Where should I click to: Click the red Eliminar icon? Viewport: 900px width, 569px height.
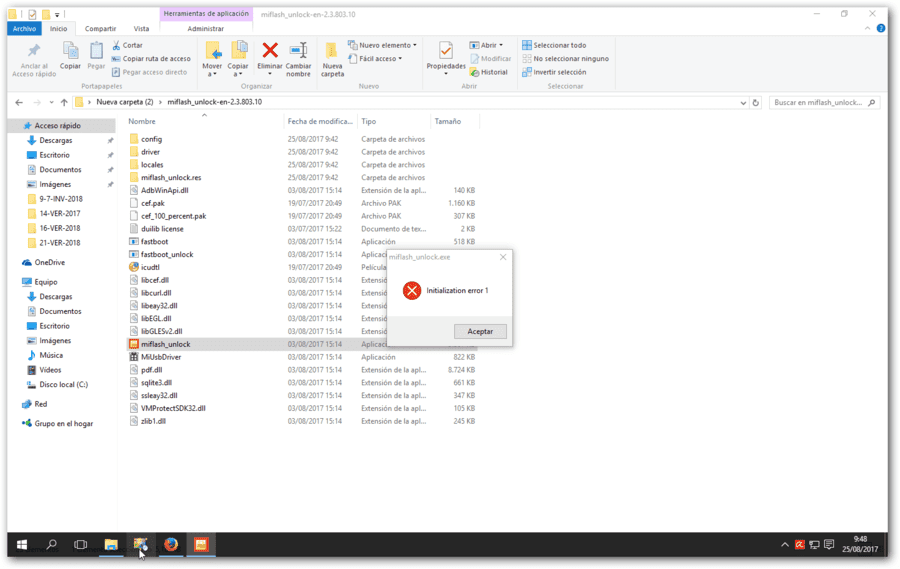point(270,51)
